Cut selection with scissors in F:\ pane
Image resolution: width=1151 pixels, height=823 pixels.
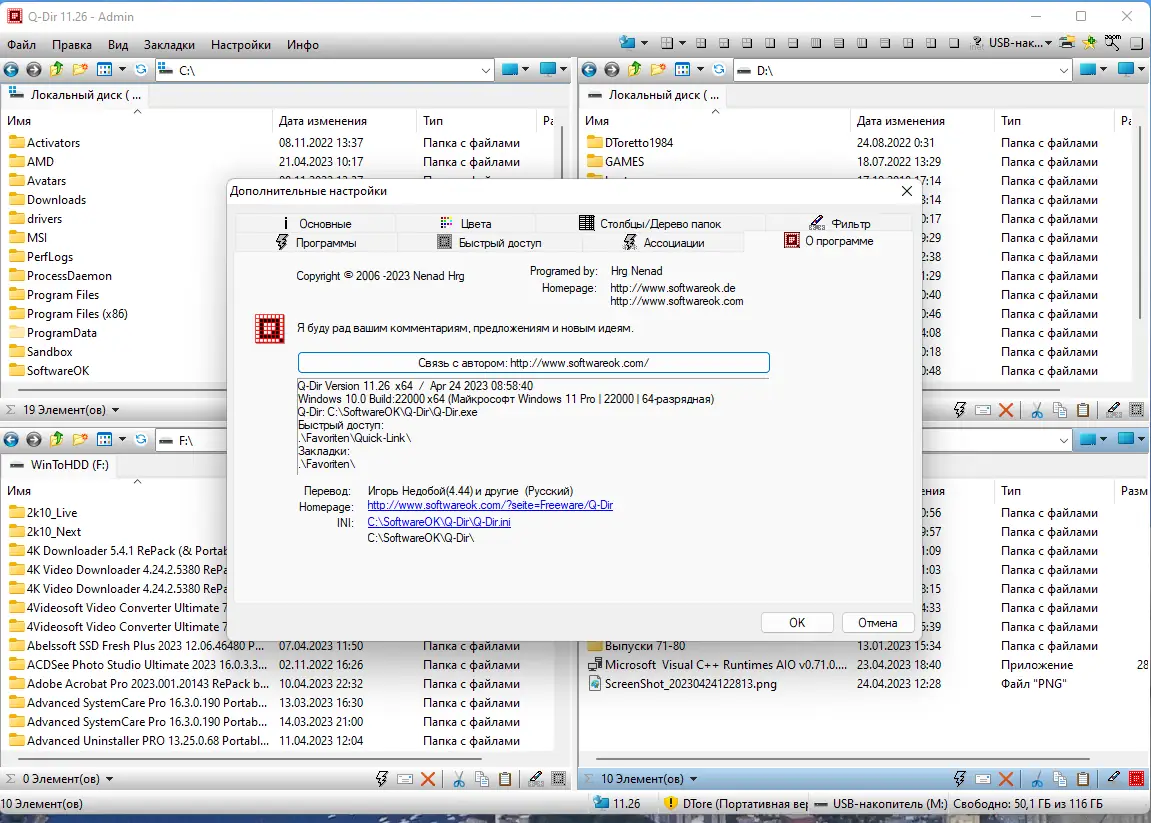click(x=459, y=779)
